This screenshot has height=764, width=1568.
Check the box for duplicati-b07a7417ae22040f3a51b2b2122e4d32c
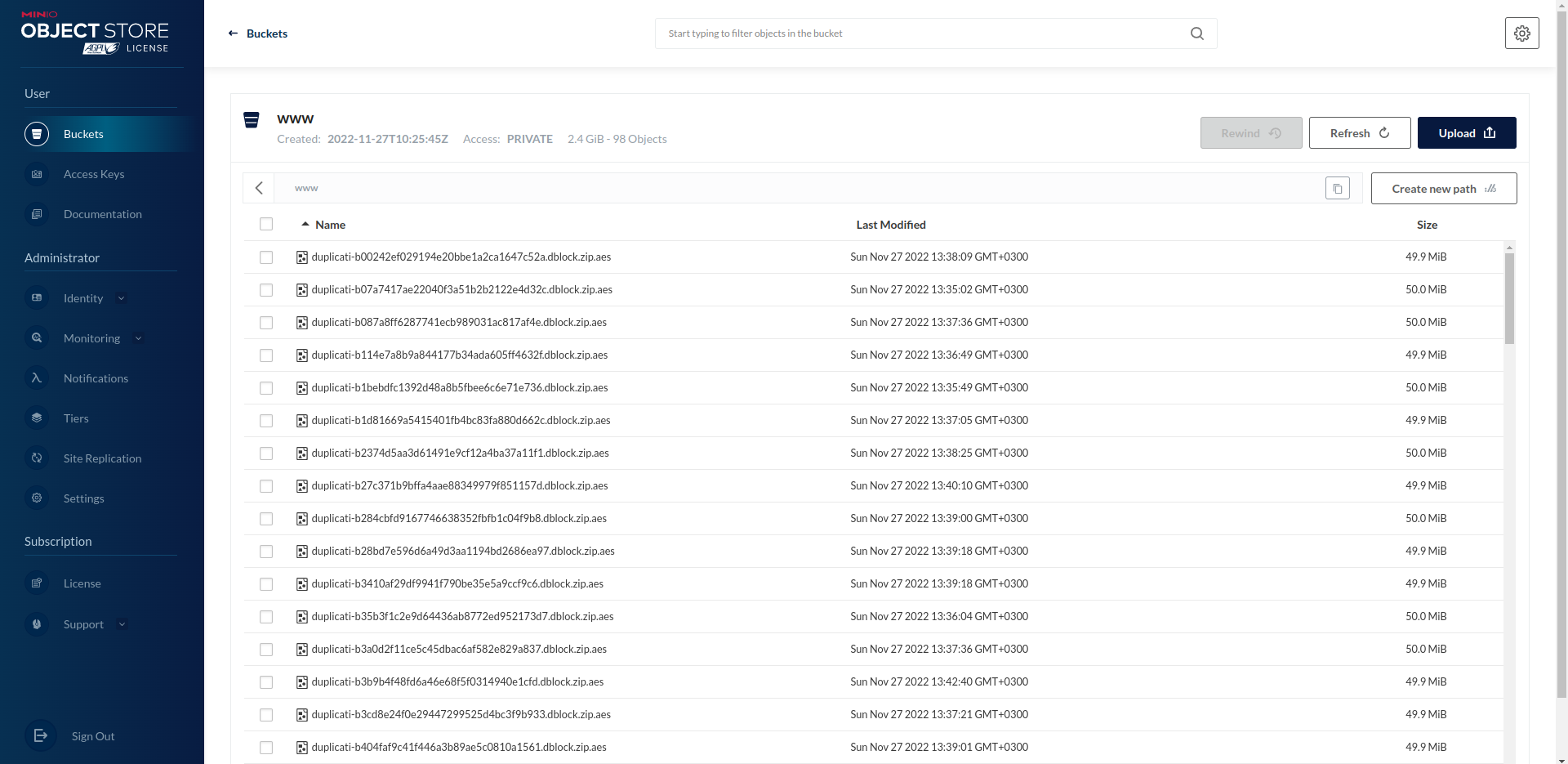click(x=266, y=290)
